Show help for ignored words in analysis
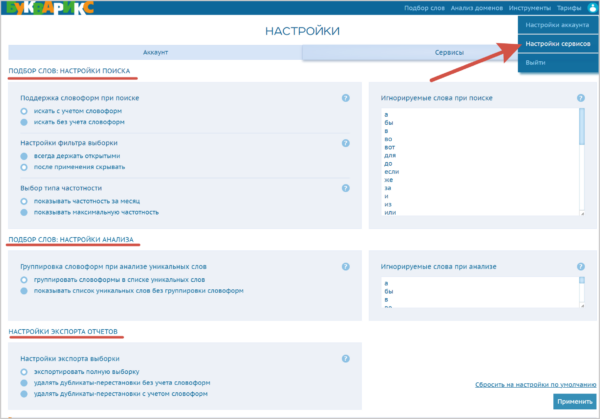Viewport: 600px width, 419px height. [x=580, y=267]
